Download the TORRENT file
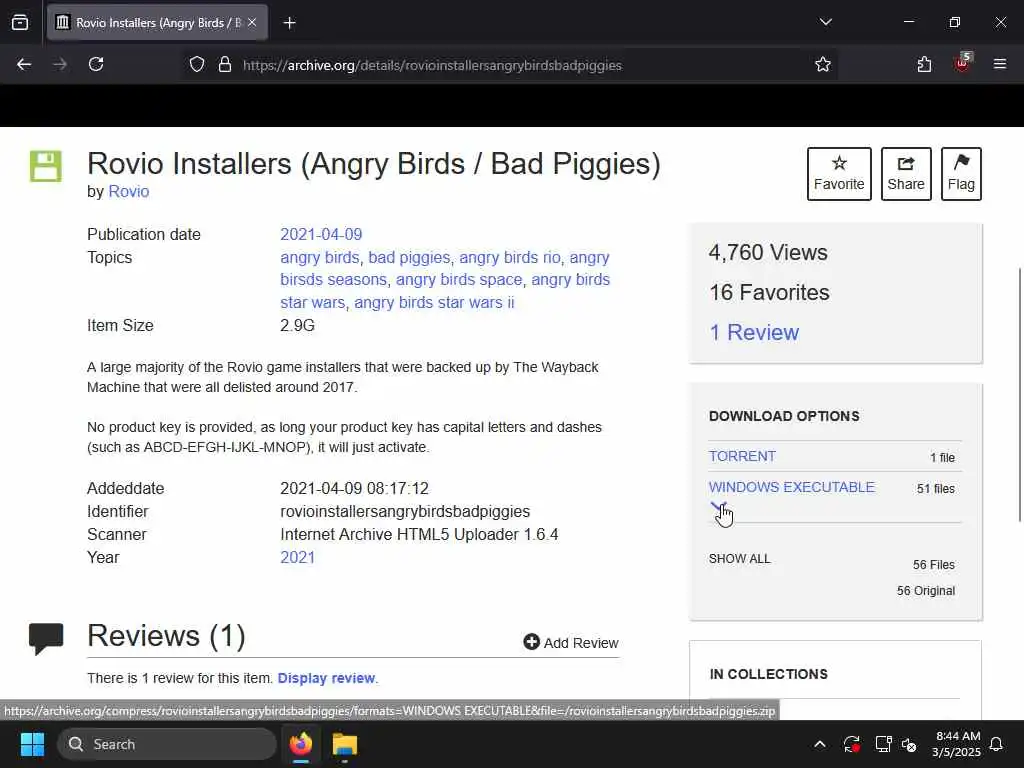Screen dimensions: 1024x768 point(743,456)
